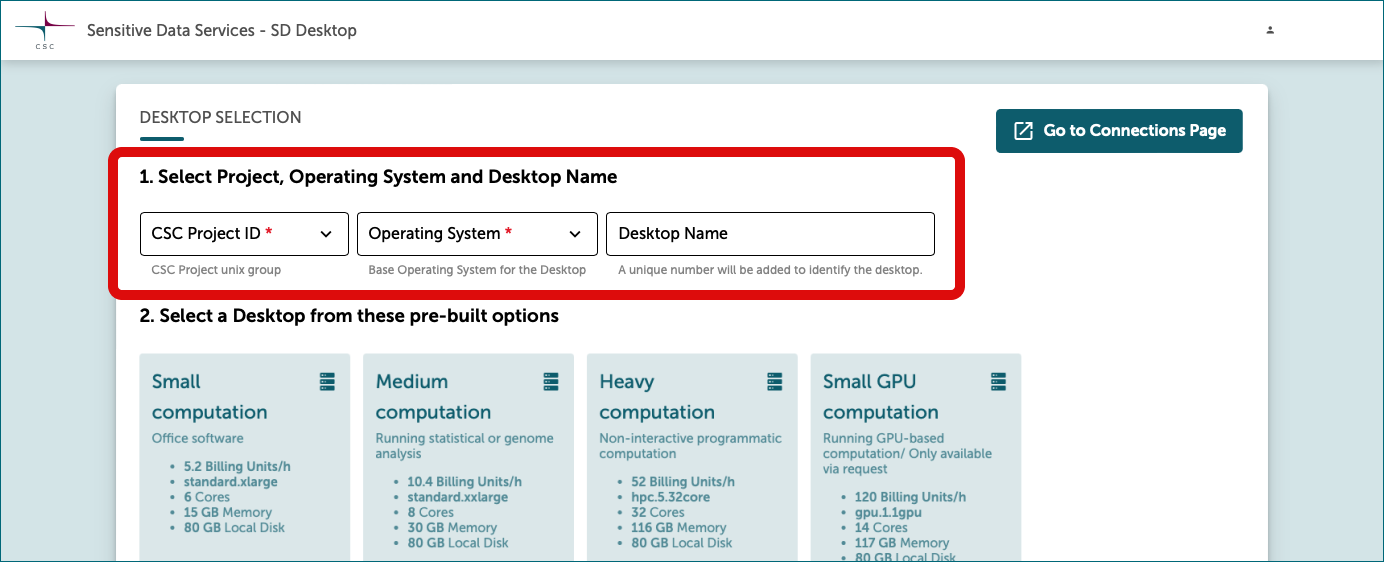Click the '120 Billing Units/h' text
The width and height of the screenshot is (1384, 562).
911,497
